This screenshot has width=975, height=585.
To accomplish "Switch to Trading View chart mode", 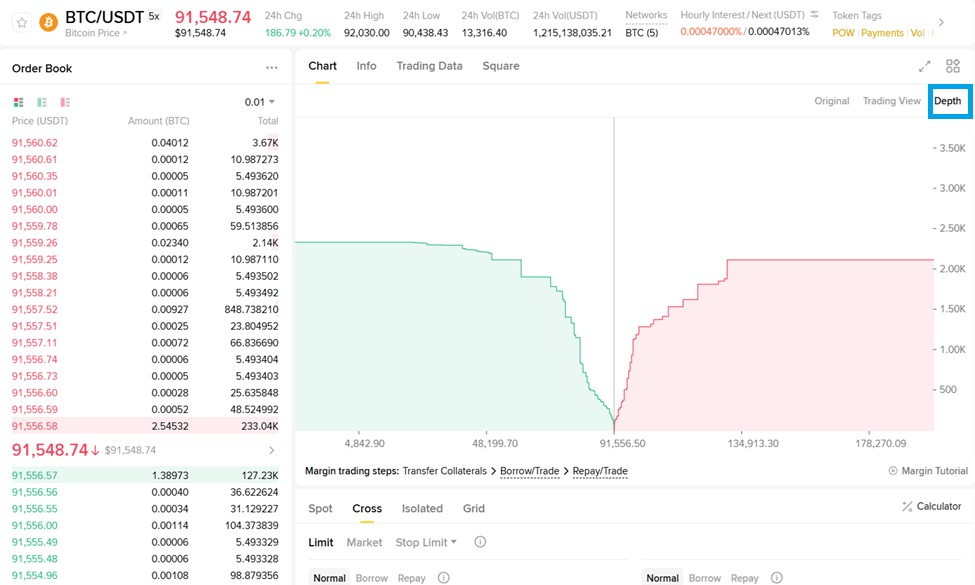I will [891, 101].
